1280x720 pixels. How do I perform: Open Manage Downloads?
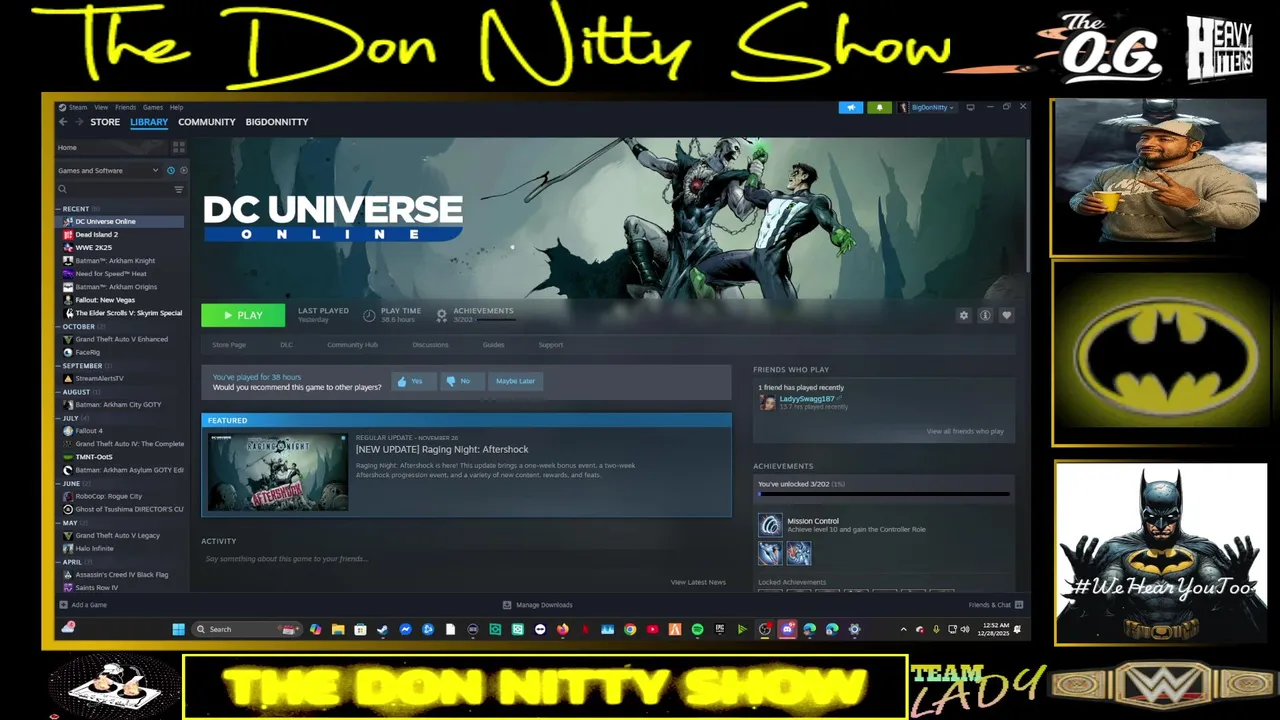pos(538,605)
